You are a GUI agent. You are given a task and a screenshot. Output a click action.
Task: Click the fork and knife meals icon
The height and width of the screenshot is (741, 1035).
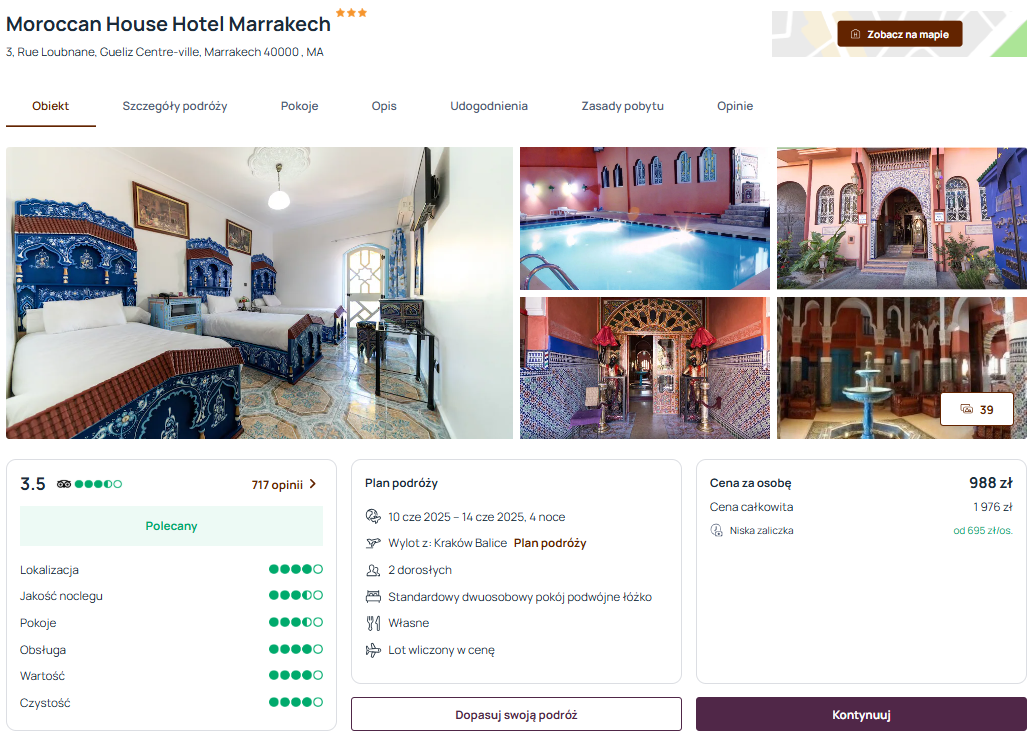373,623
